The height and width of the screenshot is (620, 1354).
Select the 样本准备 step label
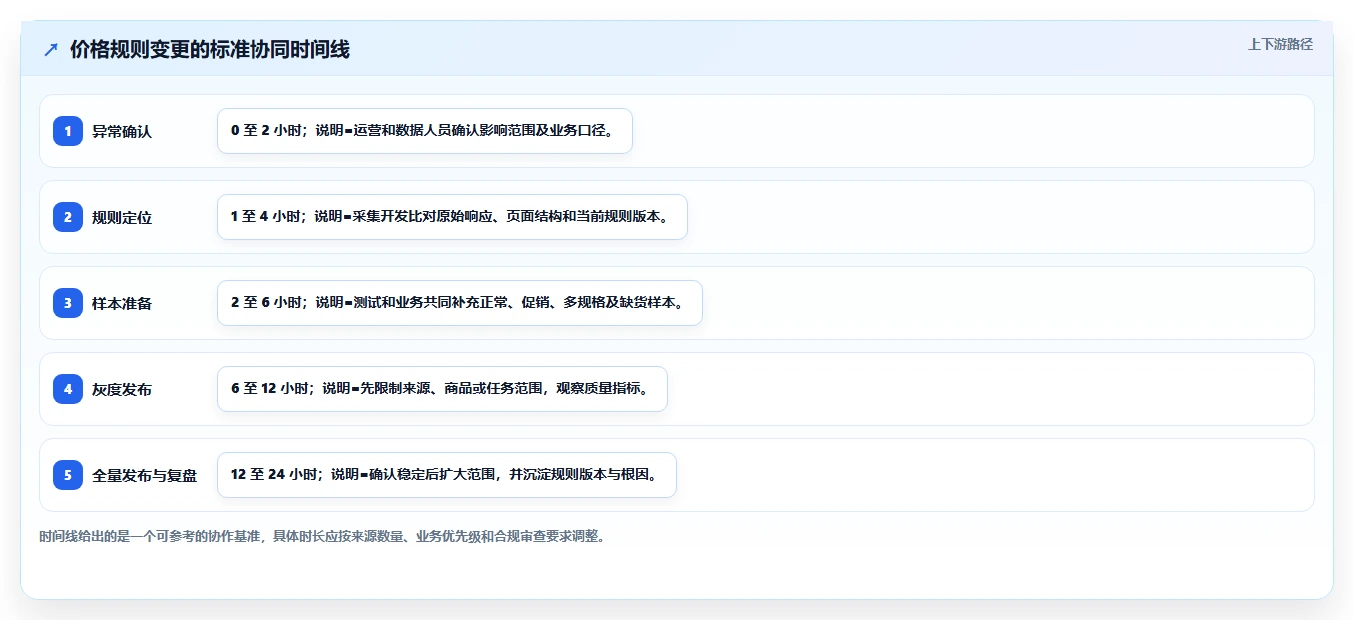(122, 303)
